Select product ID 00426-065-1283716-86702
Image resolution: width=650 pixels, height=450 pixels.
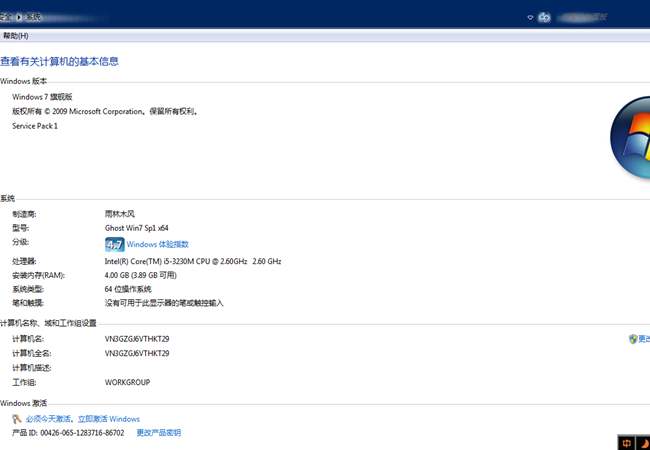click(x=82, y=433)
